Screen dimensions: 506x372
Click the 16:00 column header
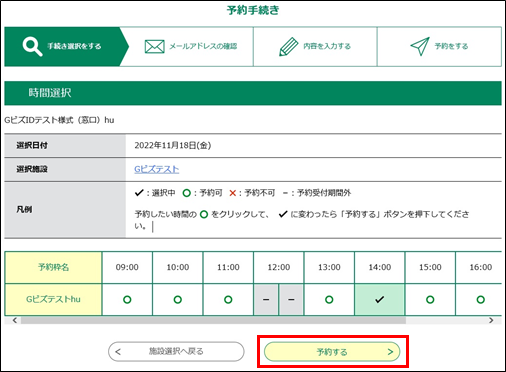click(x=480, y=267)
